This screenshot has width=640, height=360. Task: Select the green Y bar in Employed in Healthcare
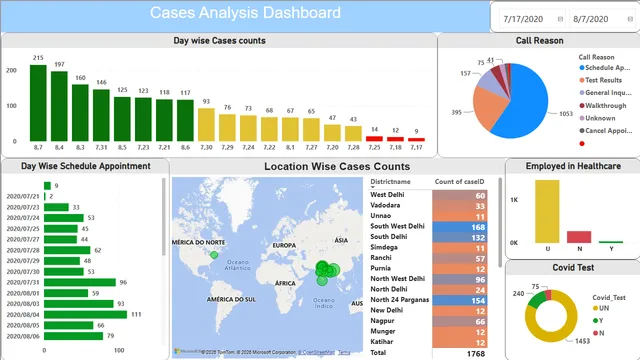(x=611, y=242)
